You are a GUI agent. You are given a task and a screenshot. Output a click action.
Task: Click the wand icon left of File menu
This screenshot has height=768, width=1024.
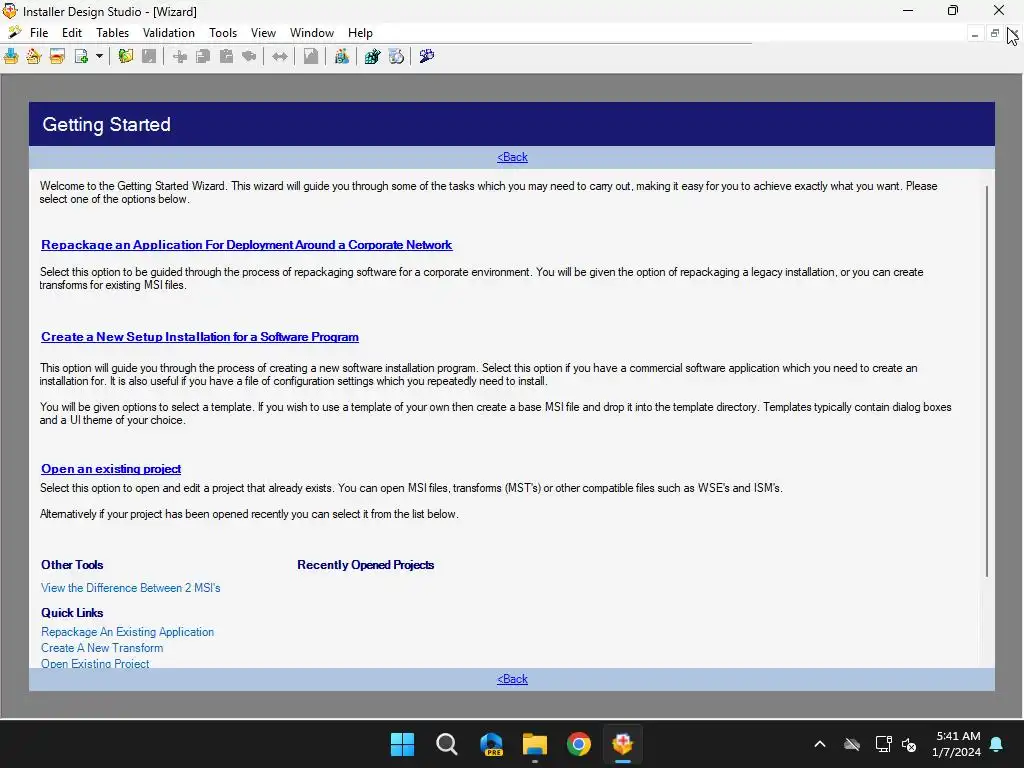[x=14, y=33]
